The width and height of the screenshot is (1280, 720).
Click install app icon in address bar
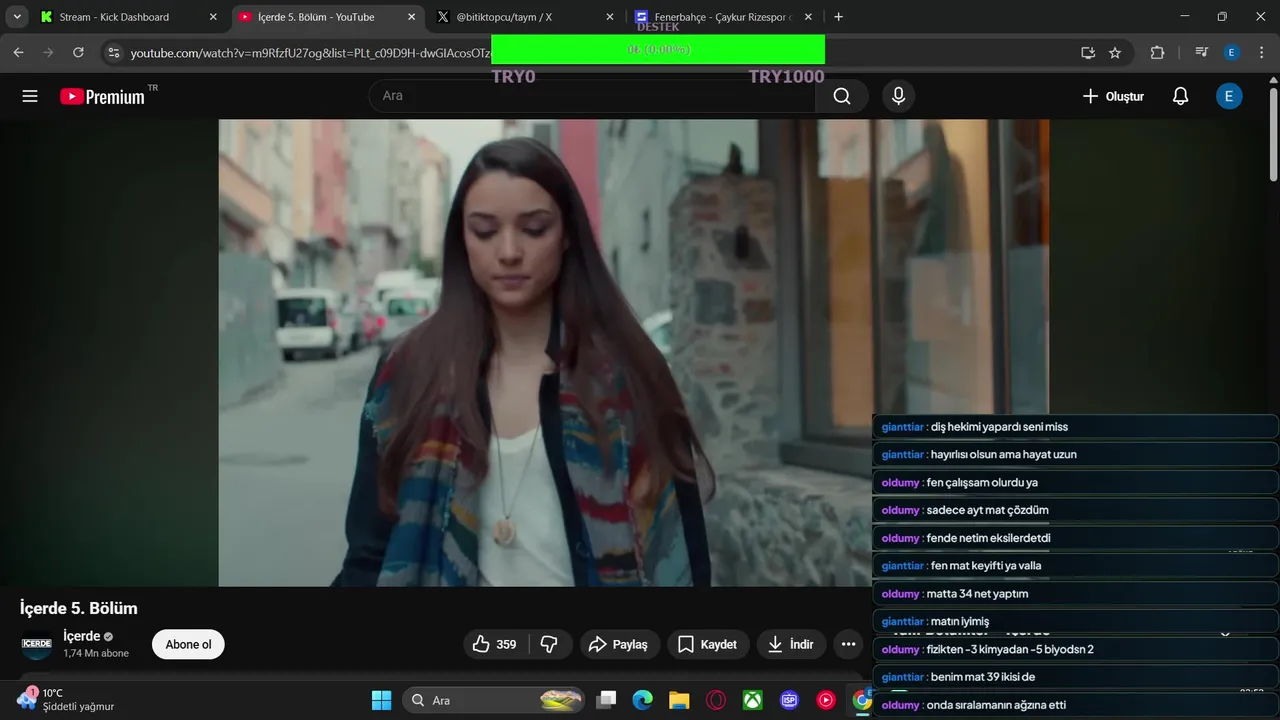click(1088, 52)
